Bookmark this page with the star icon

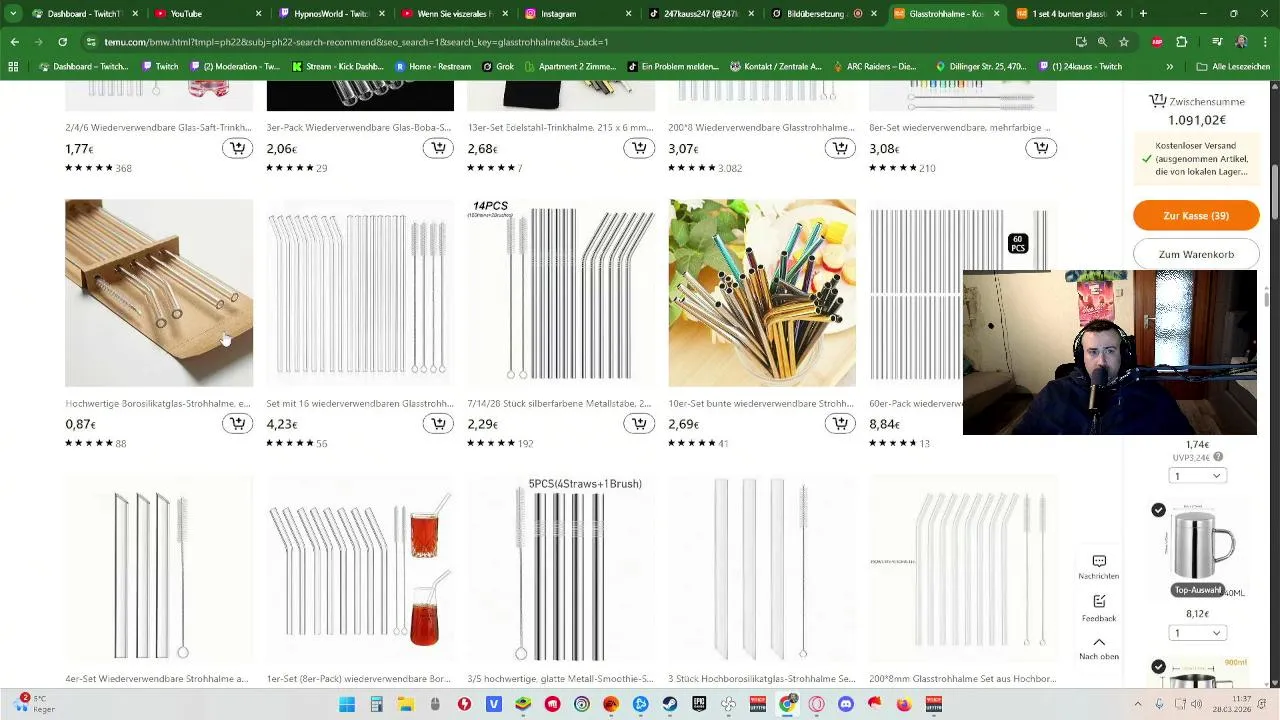point(1124,42)
